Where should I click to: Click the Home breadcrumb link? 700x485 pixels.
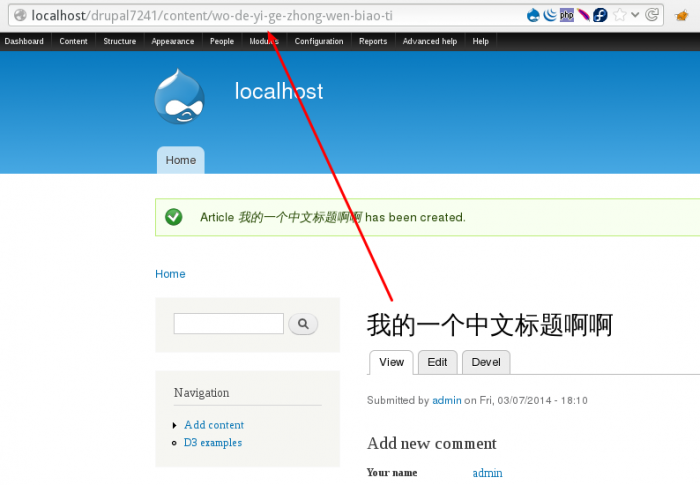click(x=170, y=274)
